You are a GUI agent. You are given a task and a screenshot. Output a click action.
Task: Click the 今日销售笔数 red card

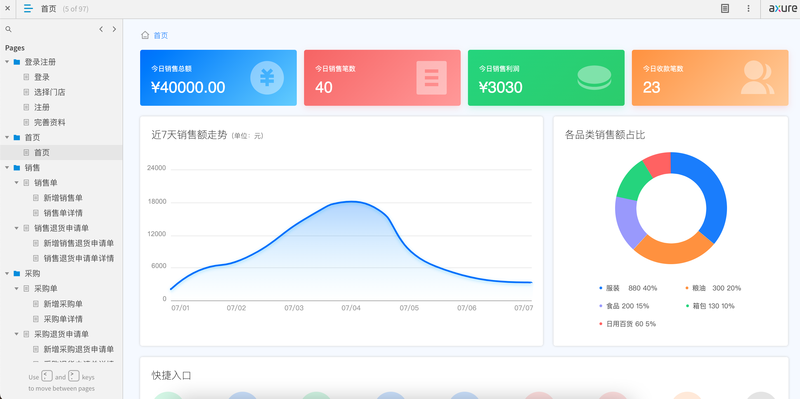click(x=382, y=78)
